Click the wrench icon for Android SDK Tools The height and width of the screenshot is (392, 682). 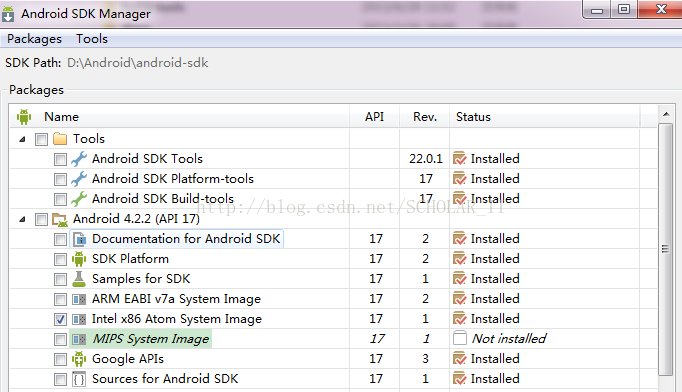click(79, 159)
